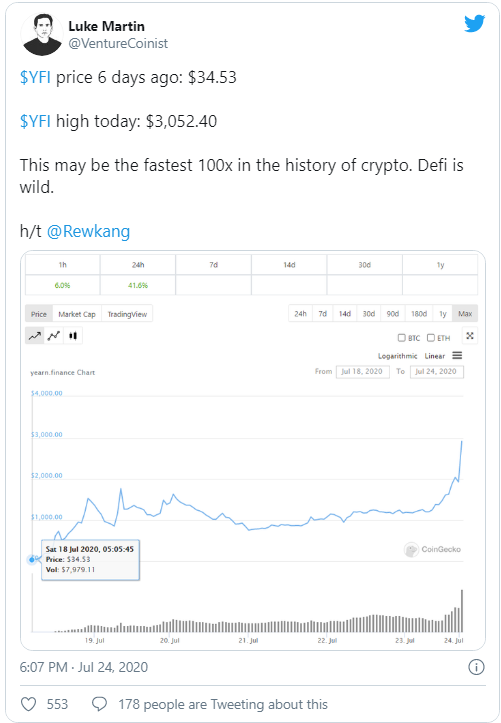The image size is (501, 723).
Task: Enable the BTC comparison checkbox
Action: [401, 338]
